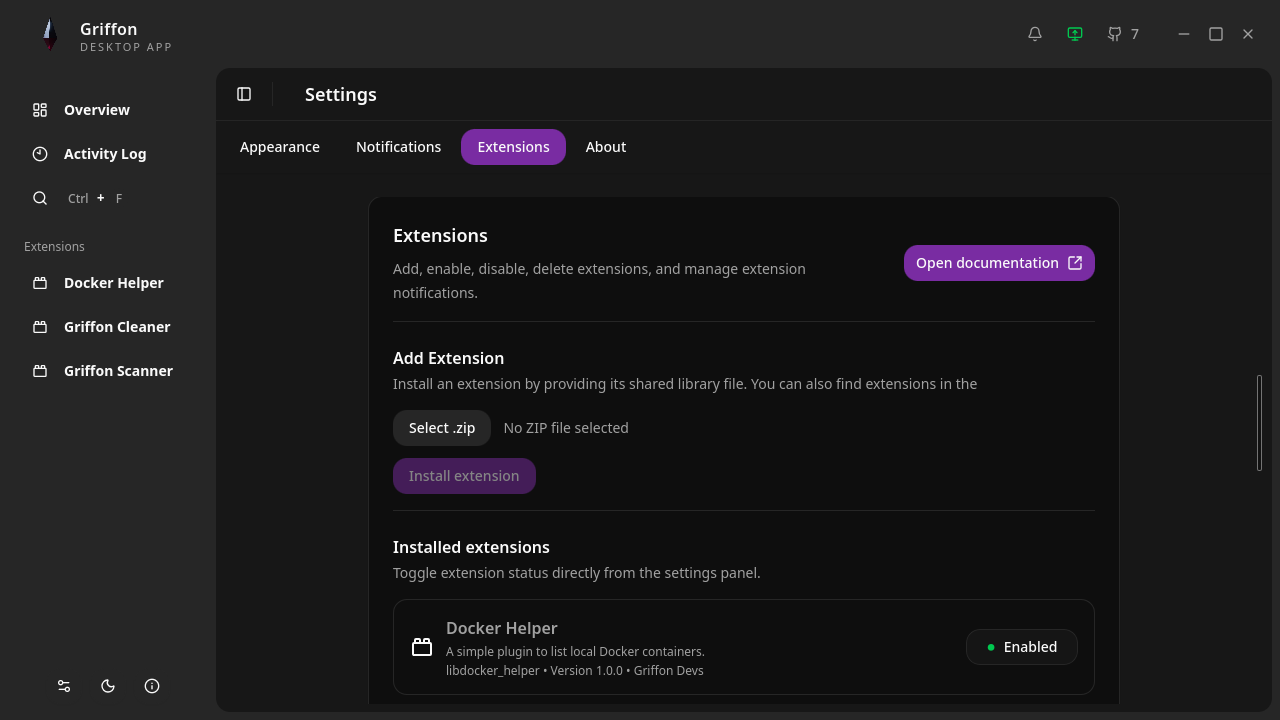Click the Griffon Scanner plugin icon
Image resolution: width=1280 pixels, height=720 pixels.
tap(40, 371)
